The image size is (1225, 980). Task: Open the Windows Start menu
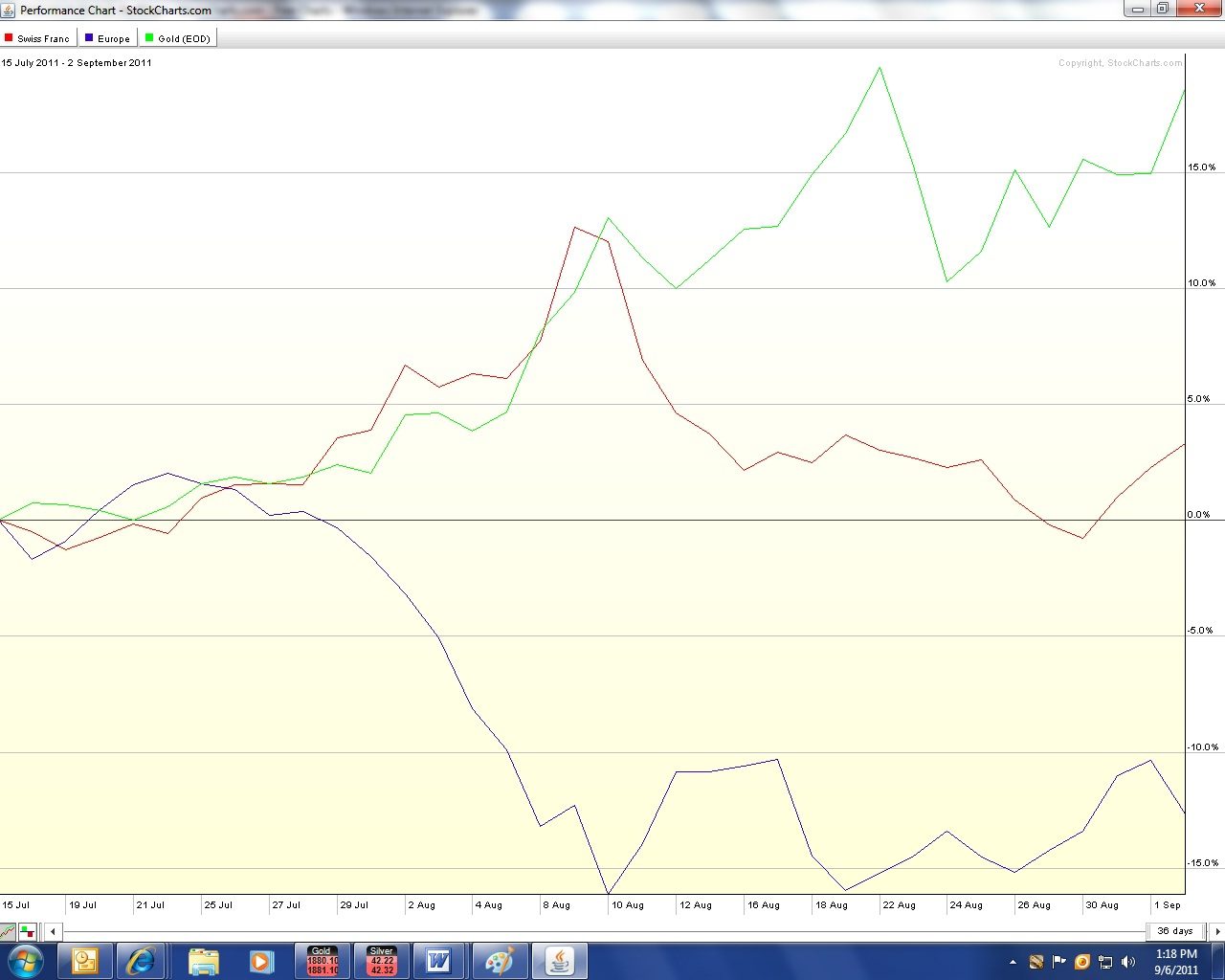25,961
